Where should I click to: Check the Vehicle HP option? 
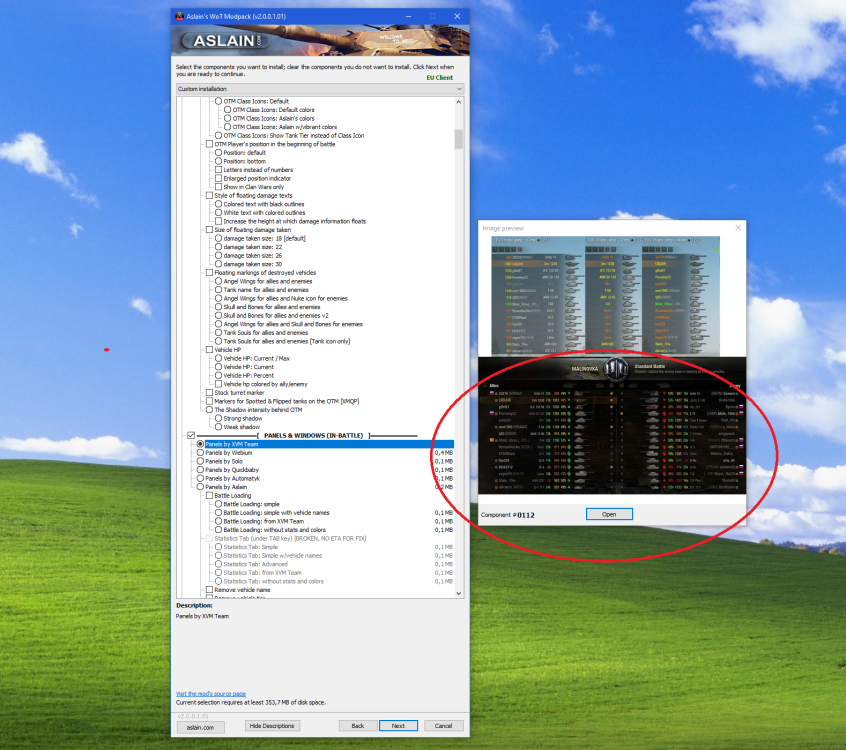coord(209,350)
